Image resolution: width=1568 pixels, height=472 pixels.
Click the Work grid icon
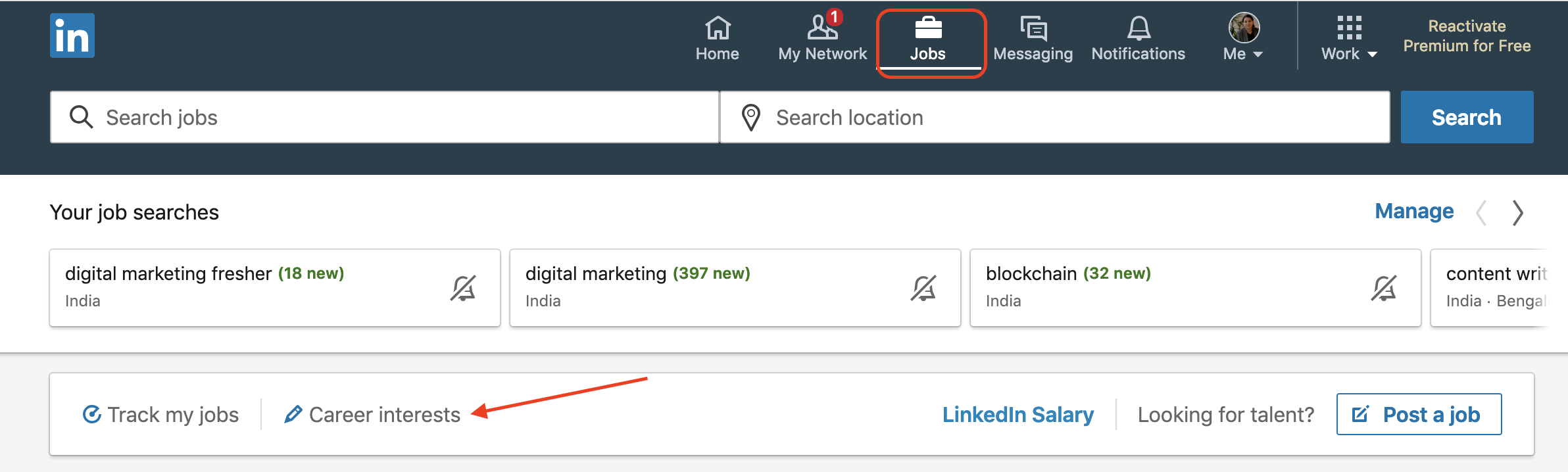pyautogui.click(x=1349, y=28)
